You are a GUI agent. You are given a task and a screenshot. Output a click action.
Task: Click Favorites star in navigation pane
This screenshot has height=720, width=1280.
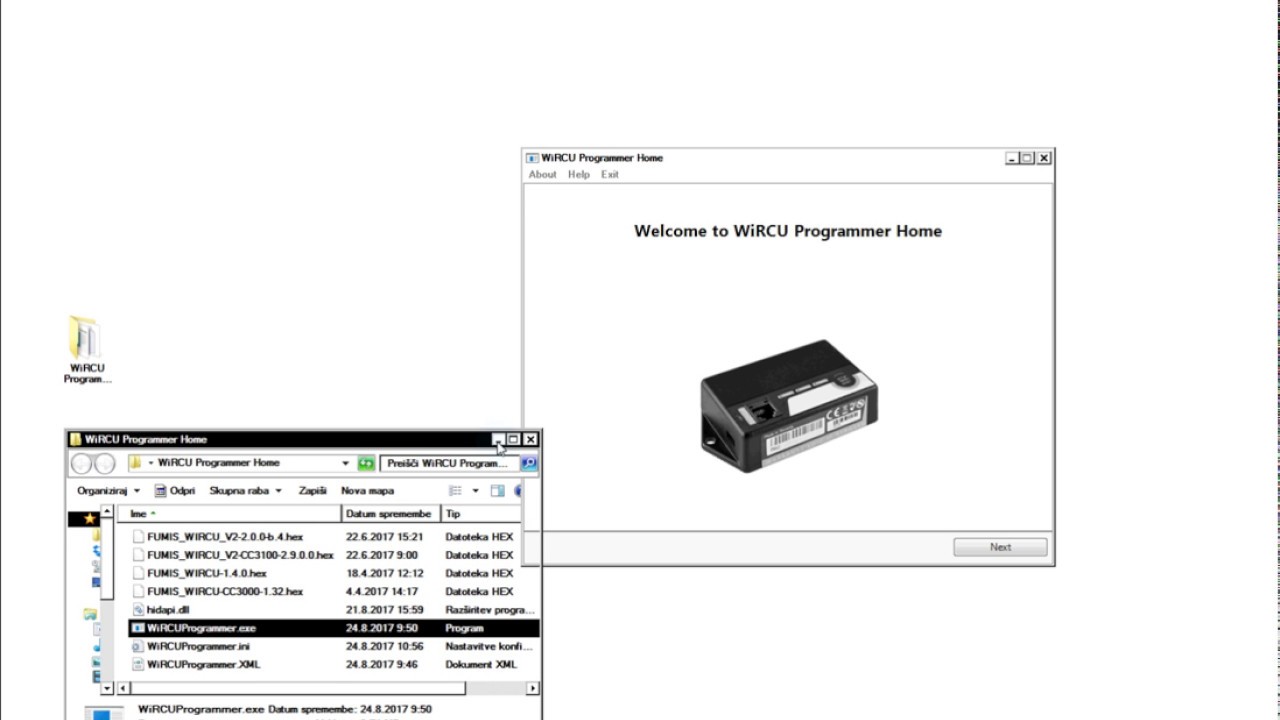click(x=90, y=518)
